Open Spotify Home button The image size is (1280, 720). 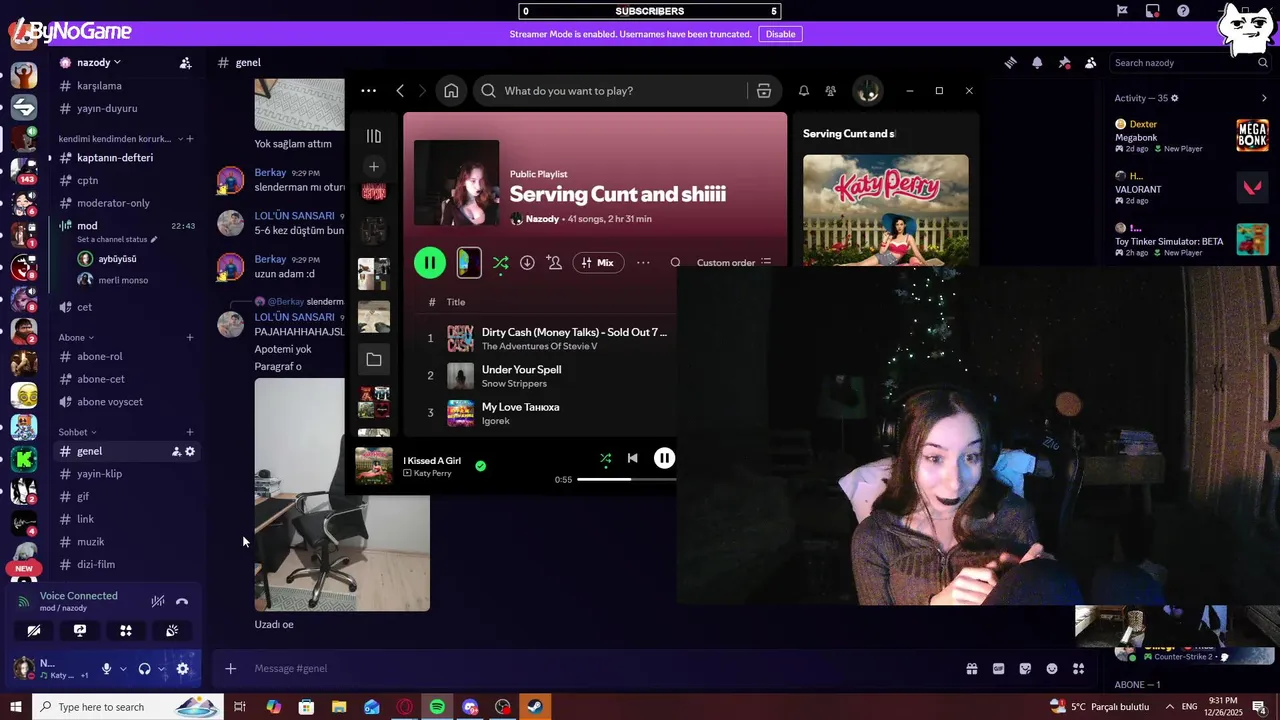(451, 91)
